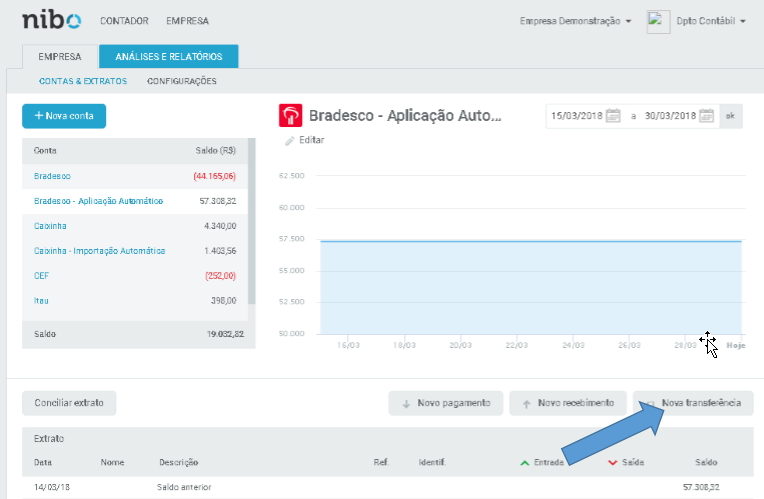Click the Bradesco bank logo icon
The width and height of the screenshot is (764, 499).
click(x=290, y=115)
